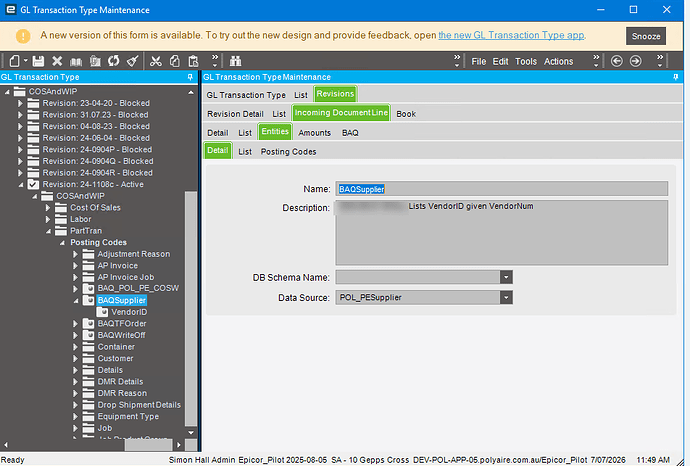Image resolution: width=690 pixels, height=466 pixels.
Task: Click the Cut scissors icon
Action: [156, 61]
